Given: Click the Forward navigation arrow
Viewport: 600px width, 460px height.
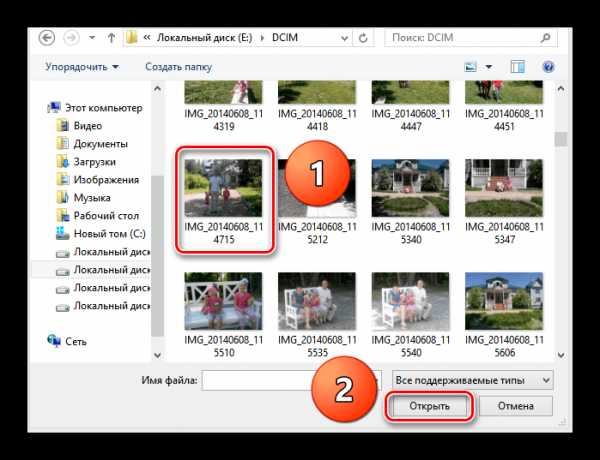Looking at the screenshot, I should pyautogui.click(x=71, y=38).
